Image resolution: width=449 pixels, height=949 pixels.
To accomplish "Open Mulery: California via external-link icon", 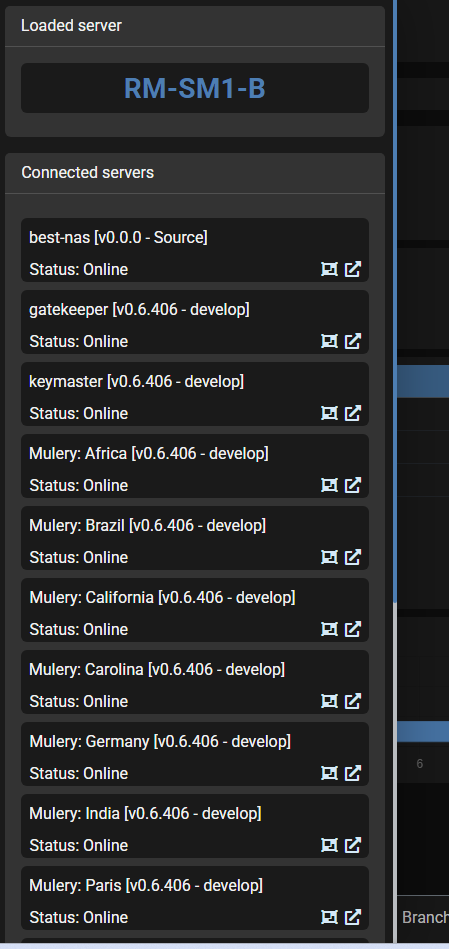I will pyautogui.click(x=353, y=629).
